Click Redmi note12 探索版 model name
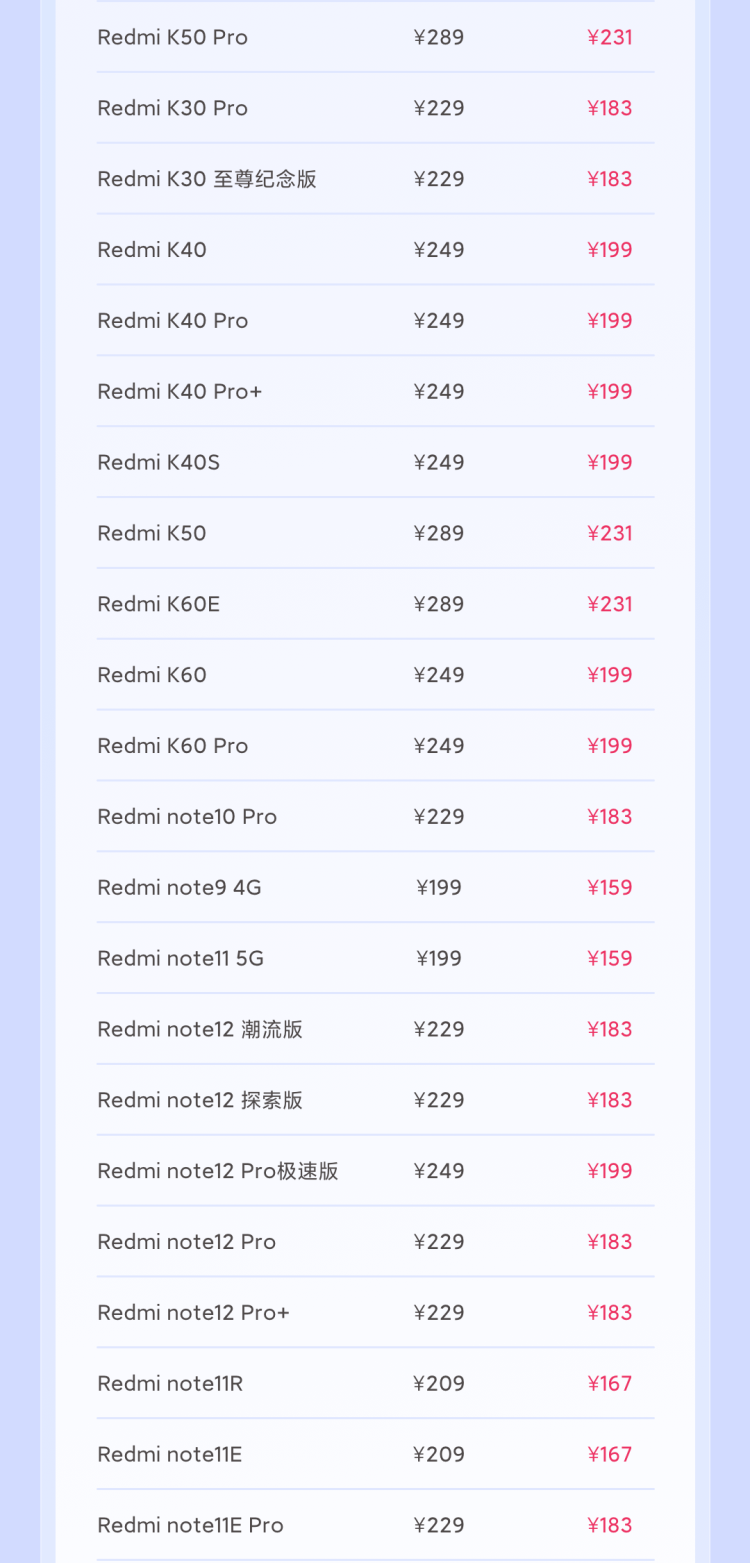This screenshot has height=1563, width=750. click(200, 1100)
